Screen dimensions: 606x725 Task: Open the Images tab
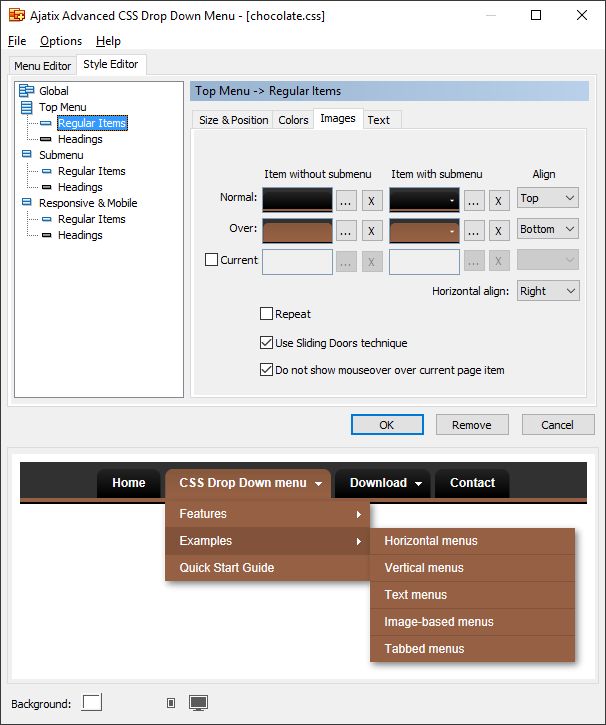pyautogui.click(x=338, y=119)
